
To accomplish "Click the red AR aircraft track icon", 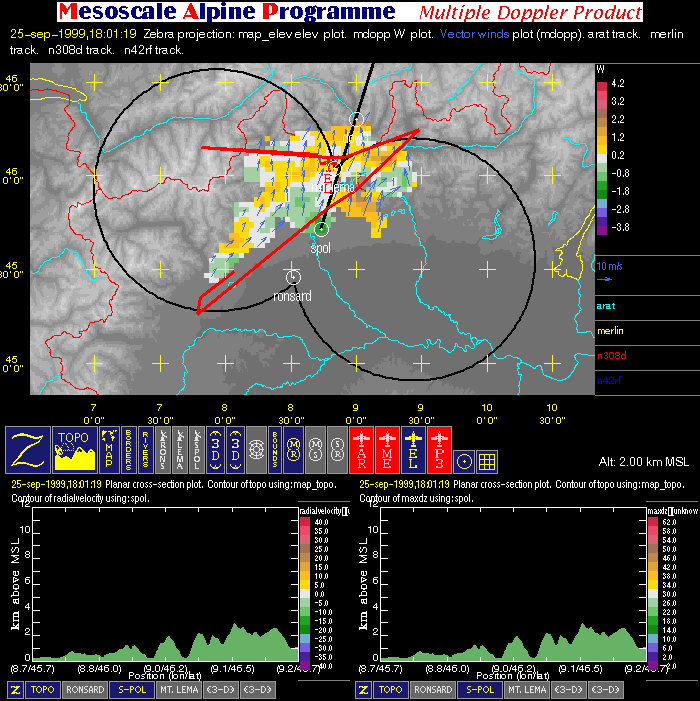I will click(361, 450).
